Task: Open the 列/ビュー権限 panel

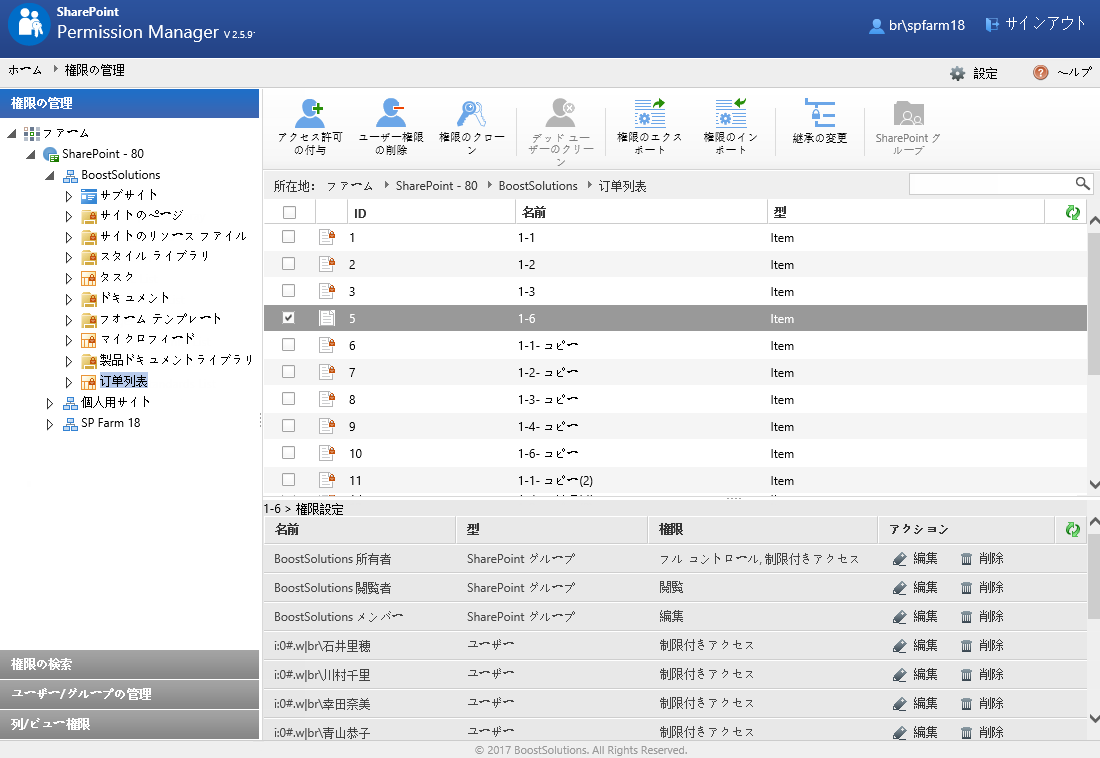Action: point(130,724)
